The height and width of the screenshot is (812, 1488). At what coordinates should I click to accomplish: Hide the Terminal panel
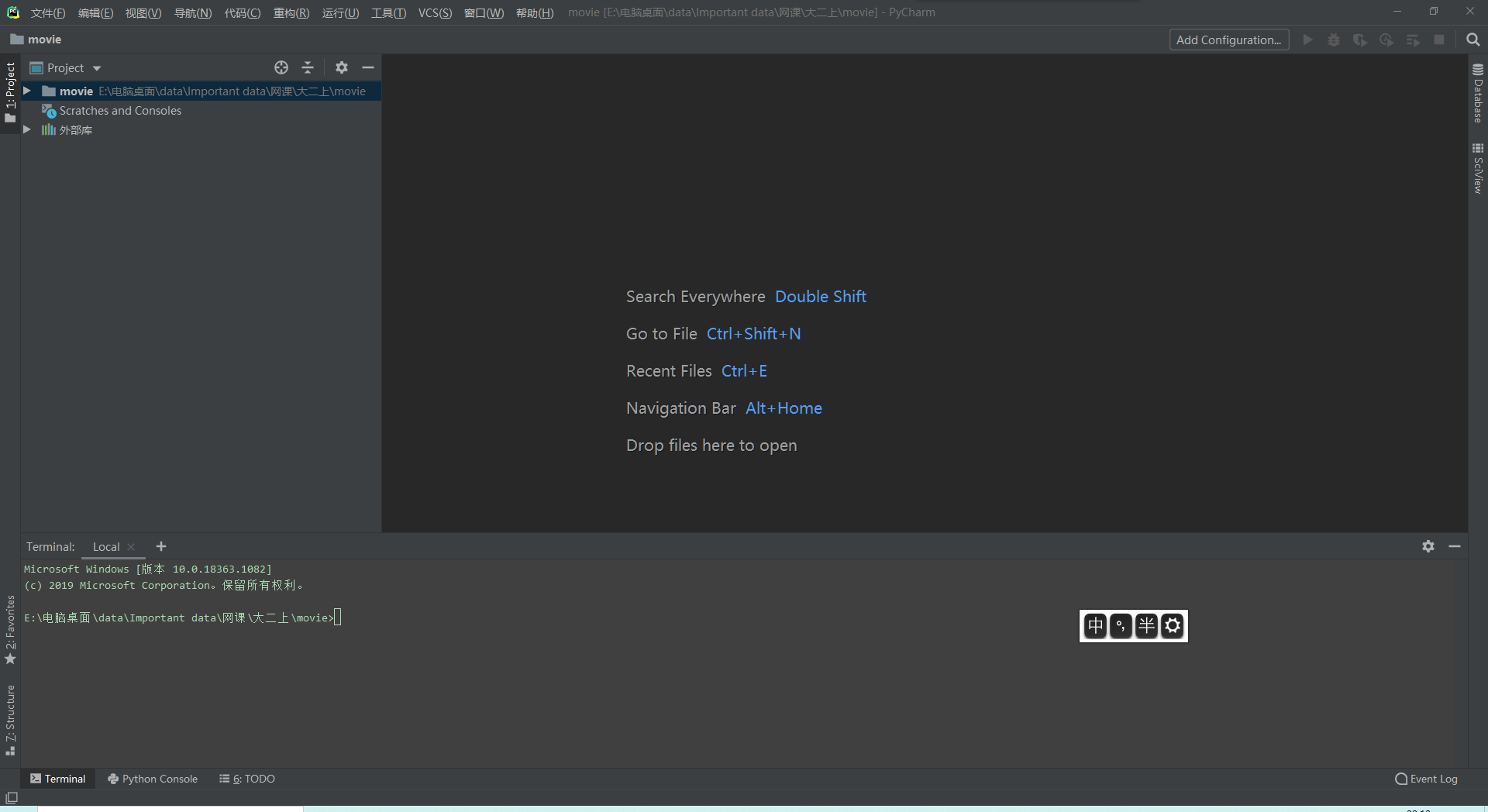coord(1455,546)
